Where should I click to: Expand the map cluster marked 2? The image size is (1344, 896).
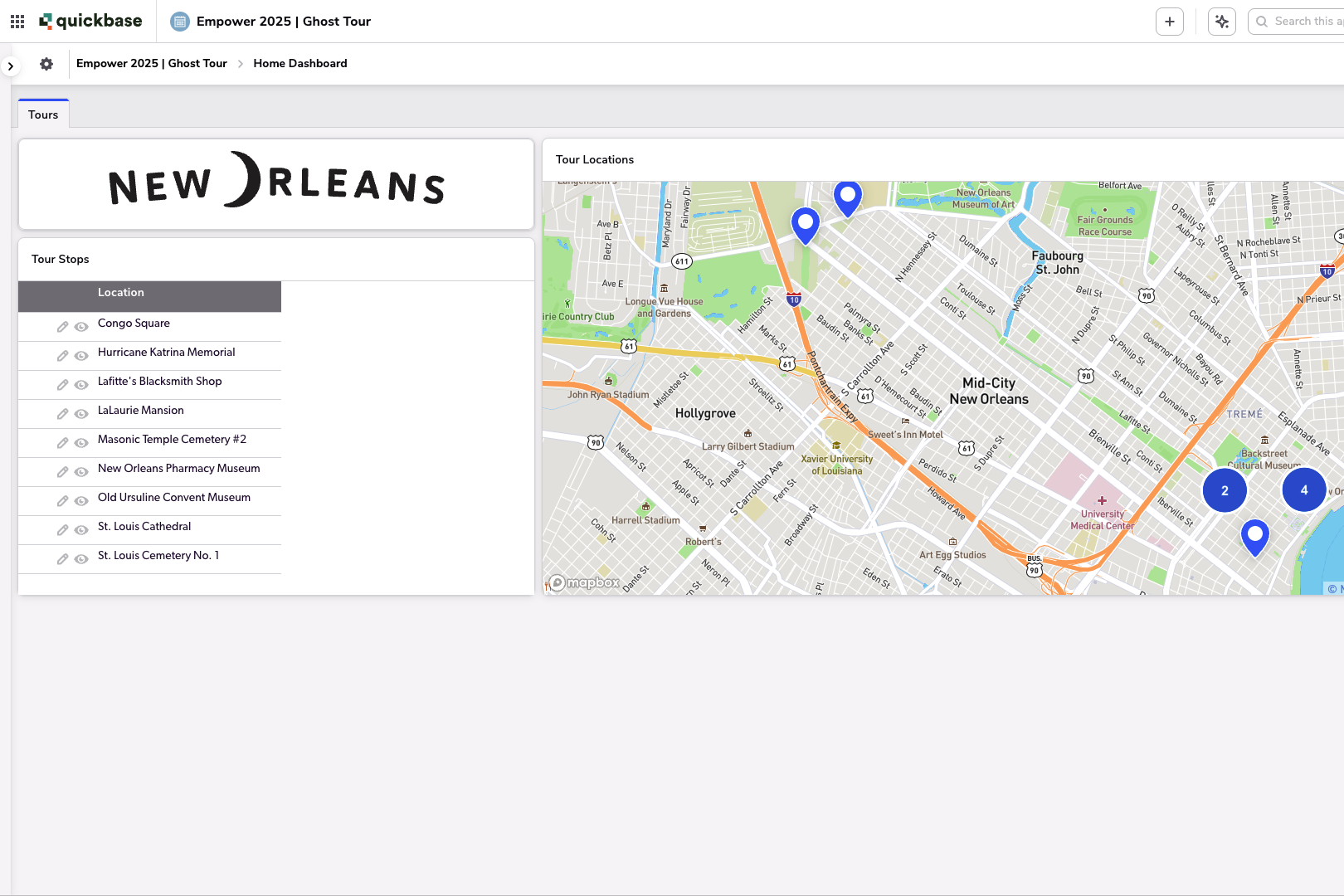click(1225, 490)
